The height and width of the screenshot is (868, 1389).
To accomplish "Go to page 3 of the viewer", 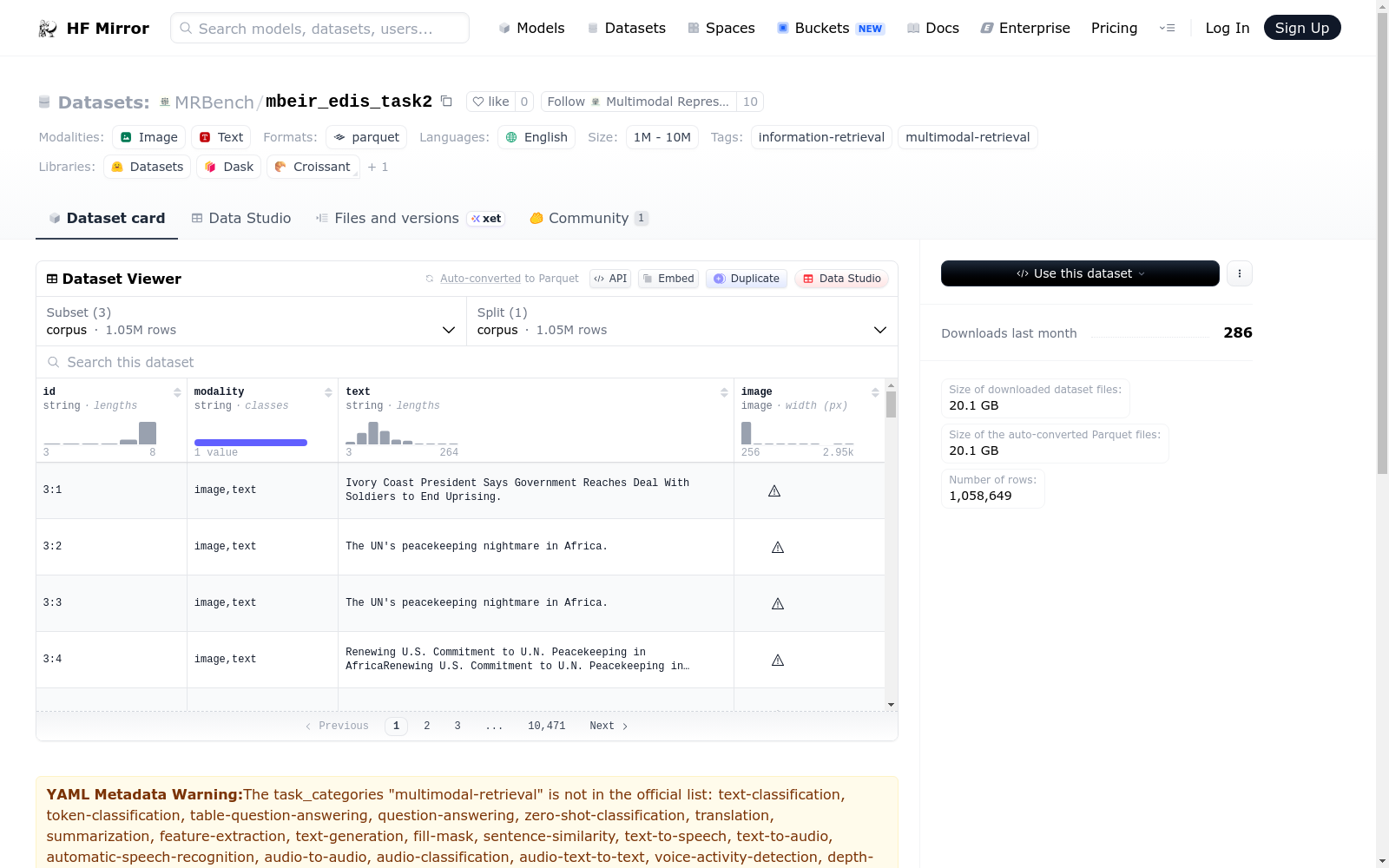I will 458,726.
